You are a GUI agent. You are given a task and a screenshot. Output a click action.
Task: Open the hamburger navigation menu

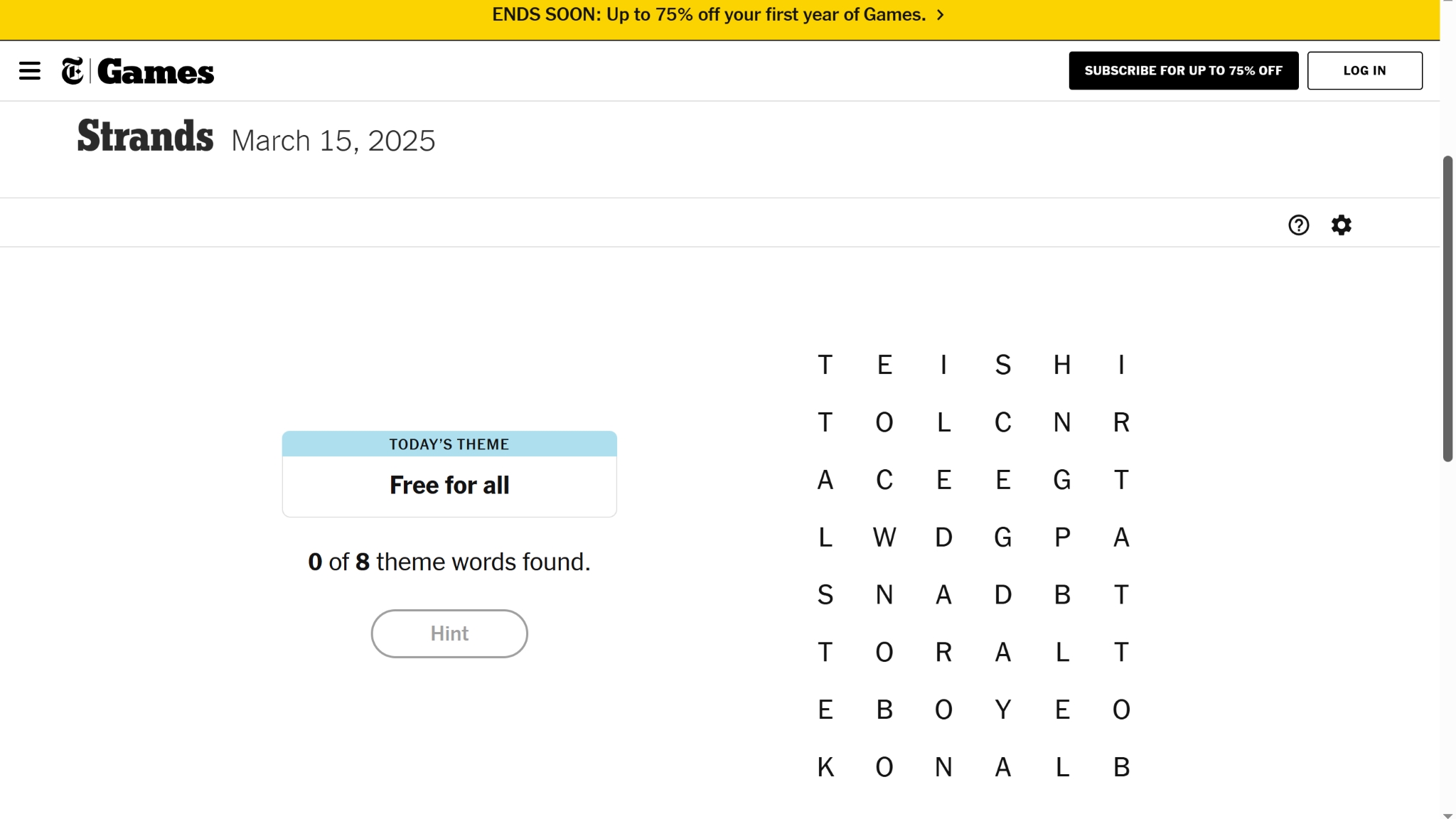coord(29,71)
